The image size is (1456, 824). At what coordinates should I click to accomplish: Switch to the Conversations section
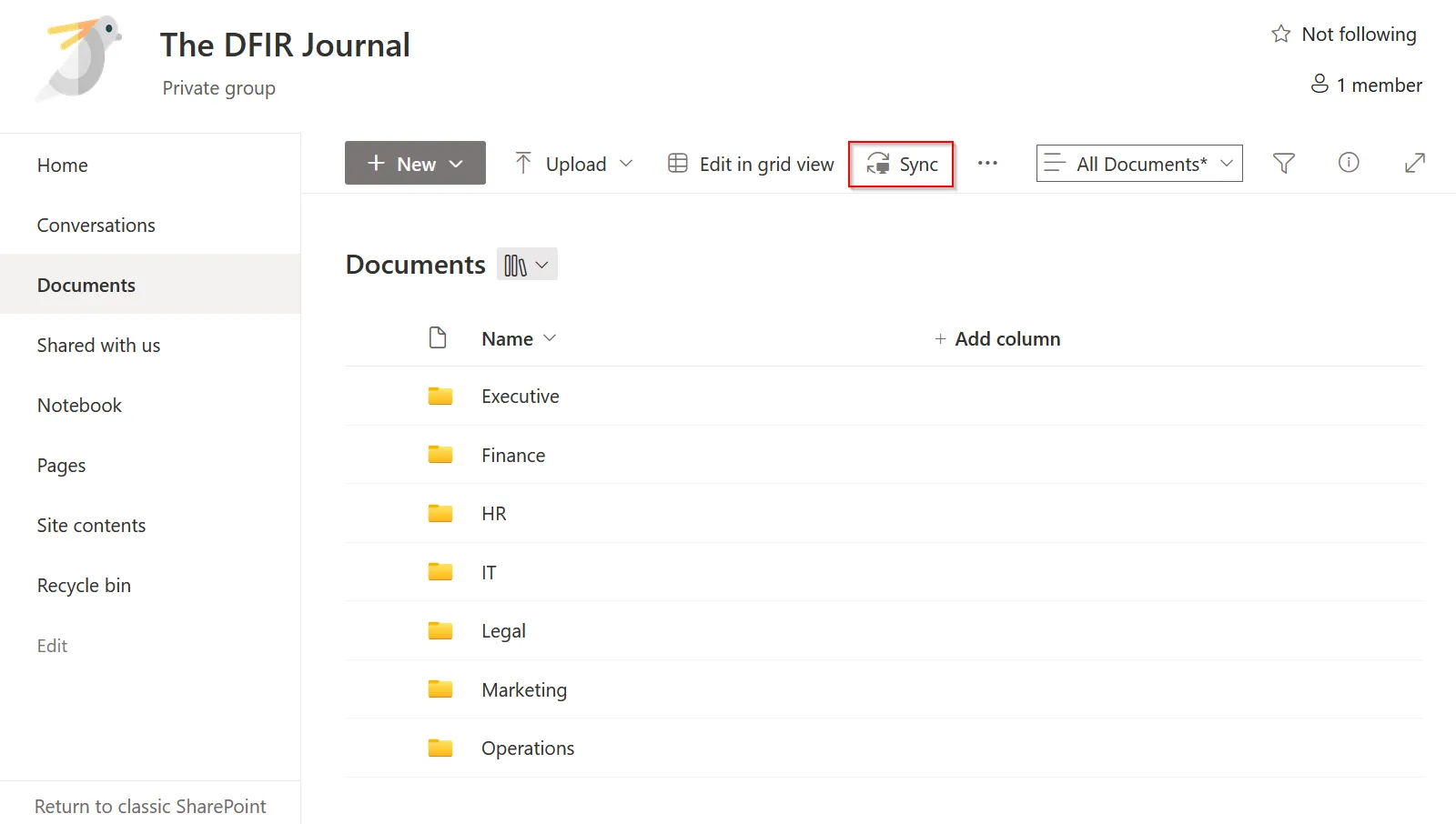coord(96,225)
